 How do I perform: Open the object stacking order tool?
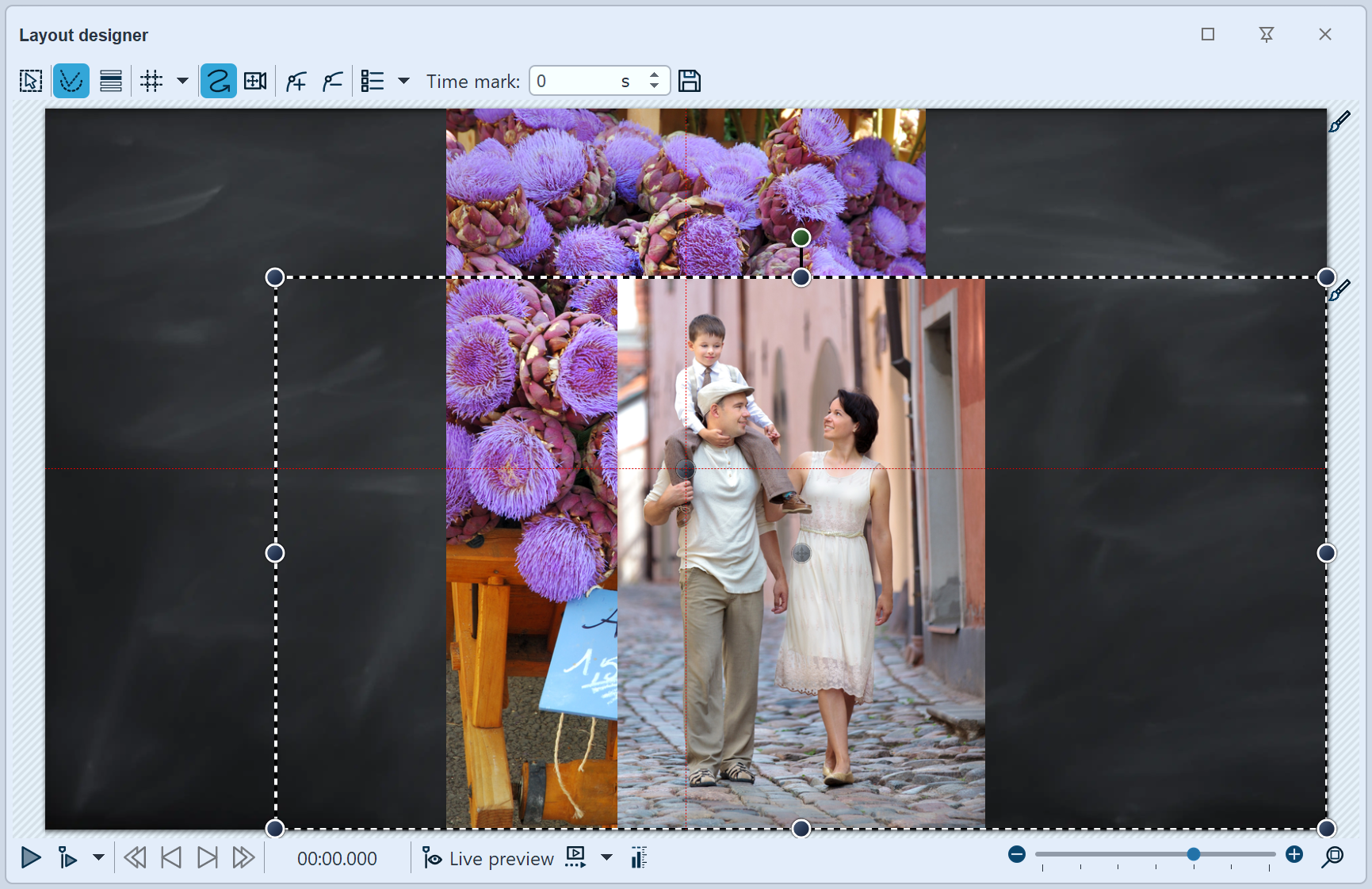point(111,80)
